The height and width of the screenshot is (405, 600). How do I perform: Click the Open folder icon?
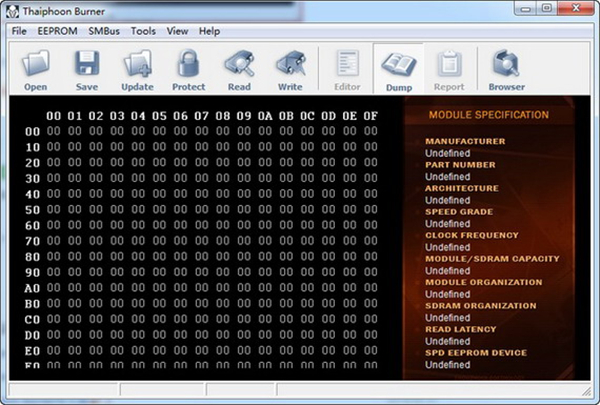[35, 66]
